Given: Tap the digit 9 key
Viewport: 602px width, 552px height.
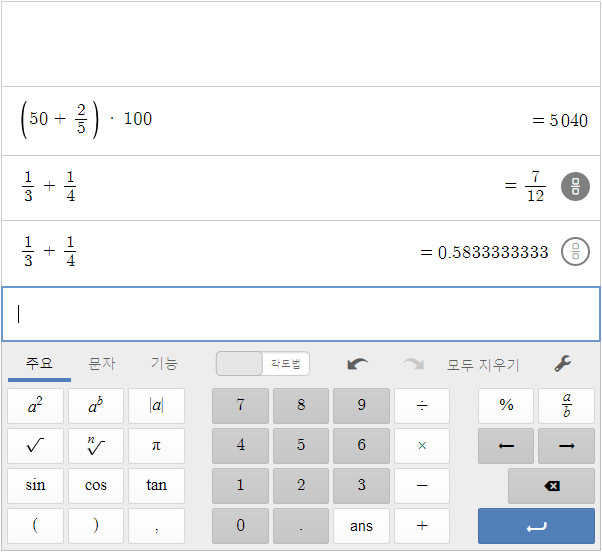Looking at the screenshot, I should tap(361, 406).
